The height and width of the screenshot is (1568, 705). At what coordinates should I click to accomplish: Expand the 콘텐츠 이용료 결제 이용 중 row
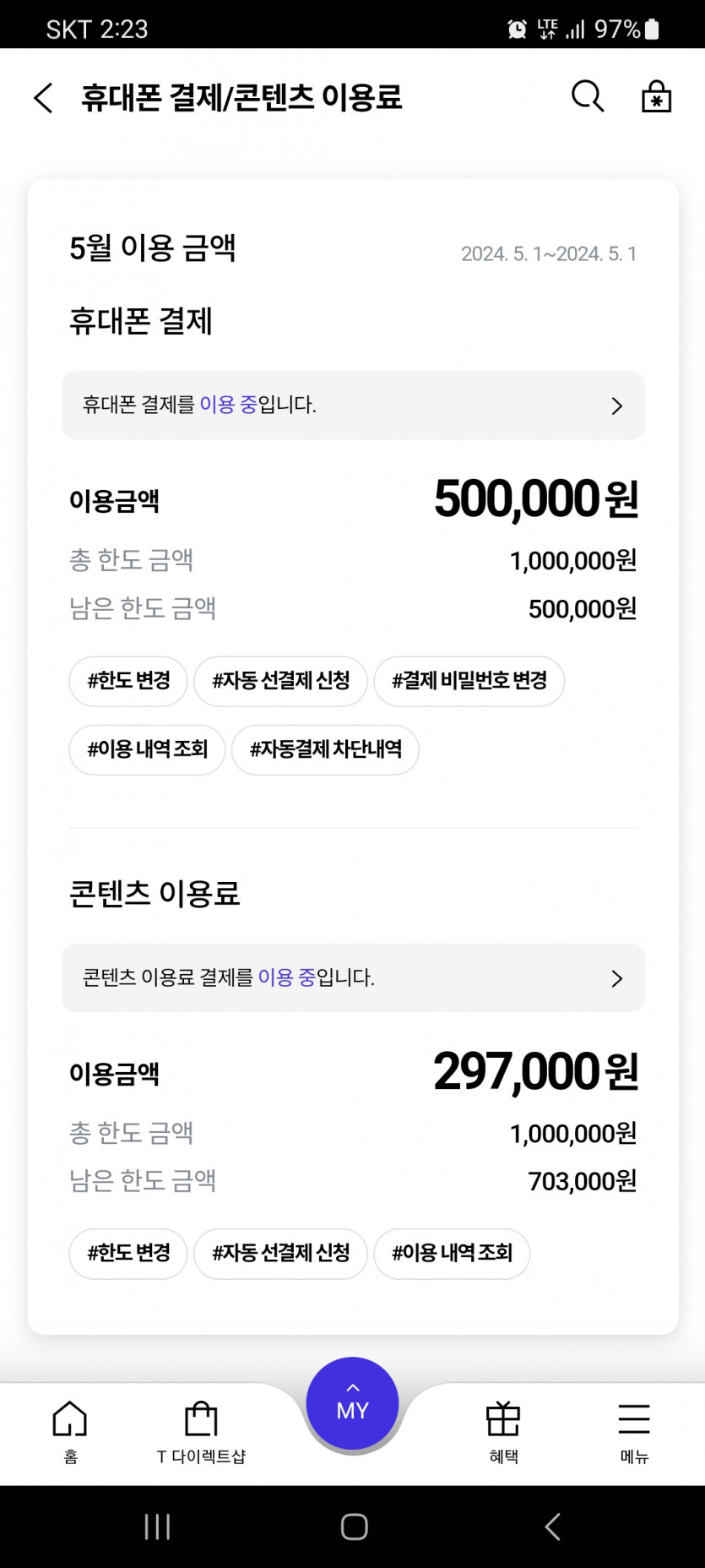[353, 978]
